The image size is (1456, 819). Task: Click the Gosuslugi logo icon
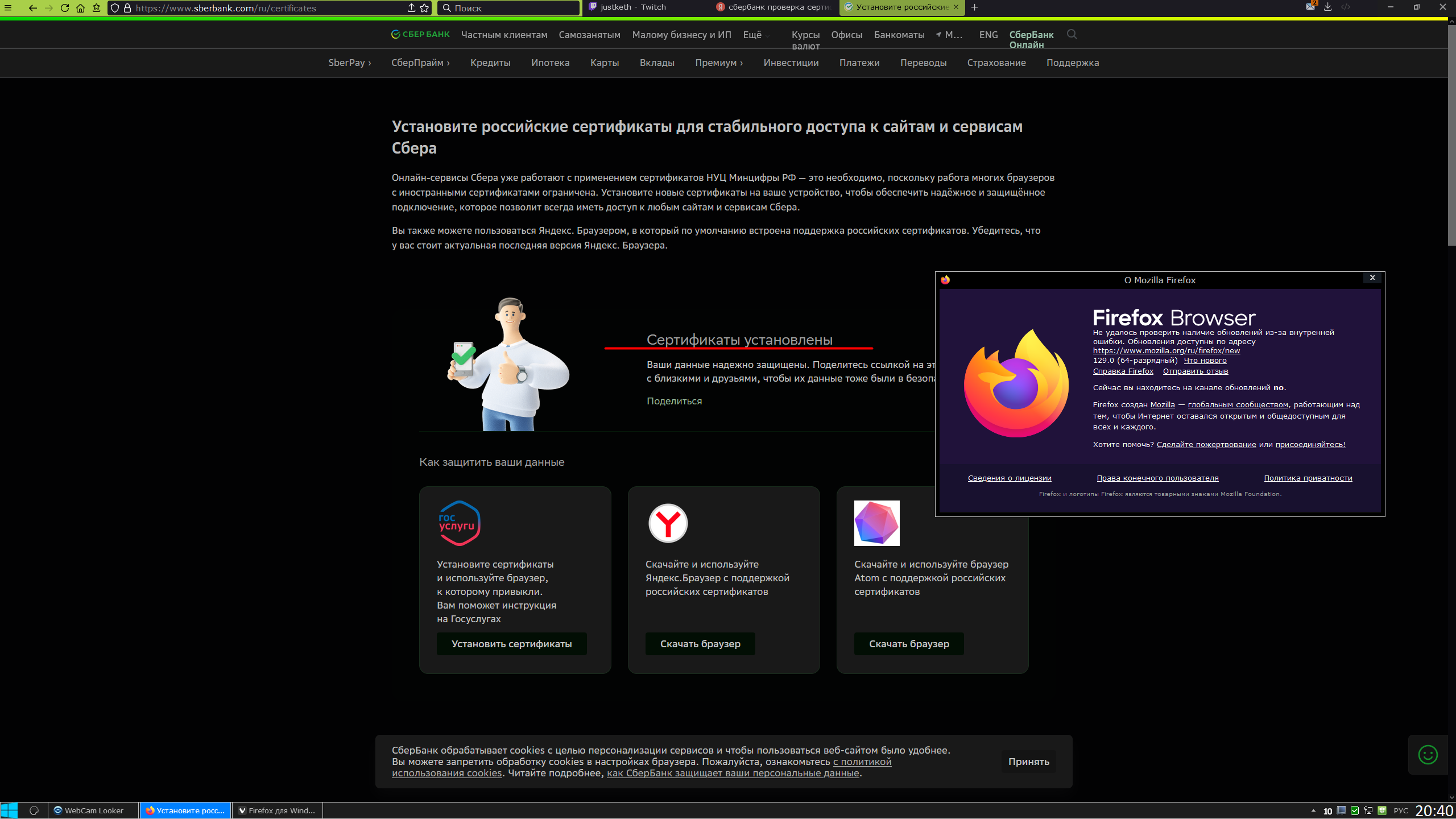coord(460,523)
